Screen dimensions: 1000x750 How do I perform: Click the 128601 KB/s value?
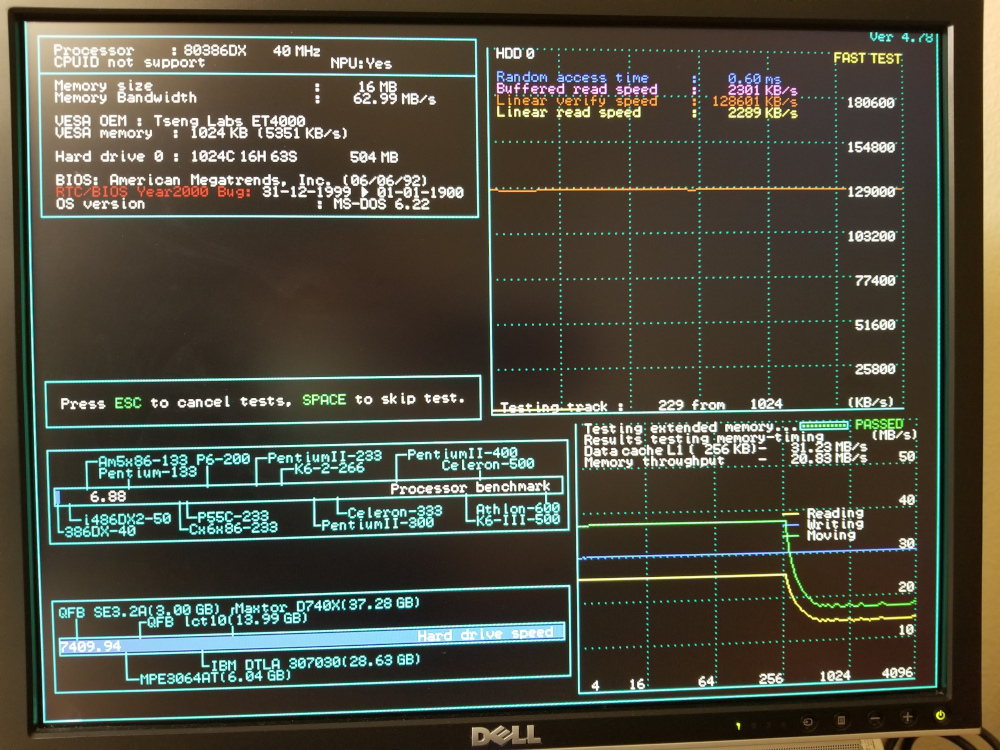click(x=754, y=101)
